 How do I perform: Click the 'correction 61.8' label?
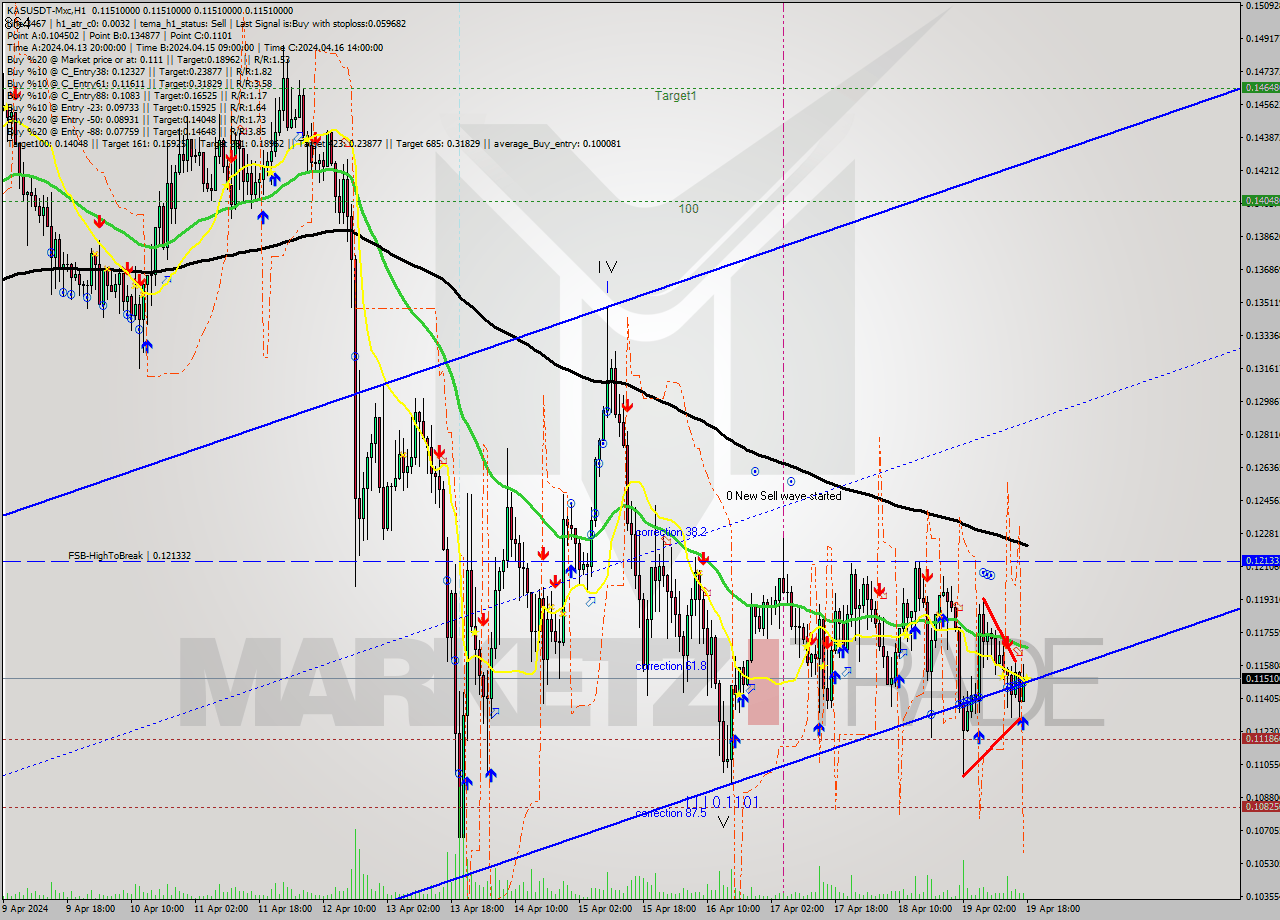pyautogui.click(x=672, y=666)
